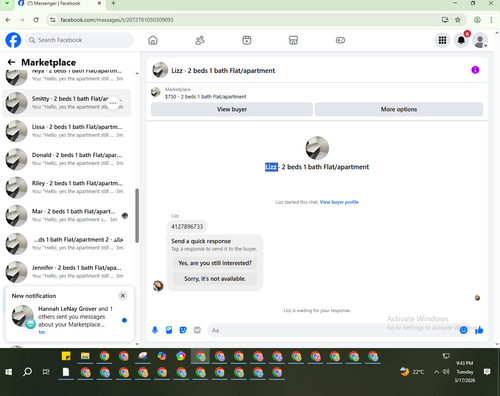Open Windows Start menu
Image resolution: width=500 pixels, height=396 pixels.
(9, 372)
